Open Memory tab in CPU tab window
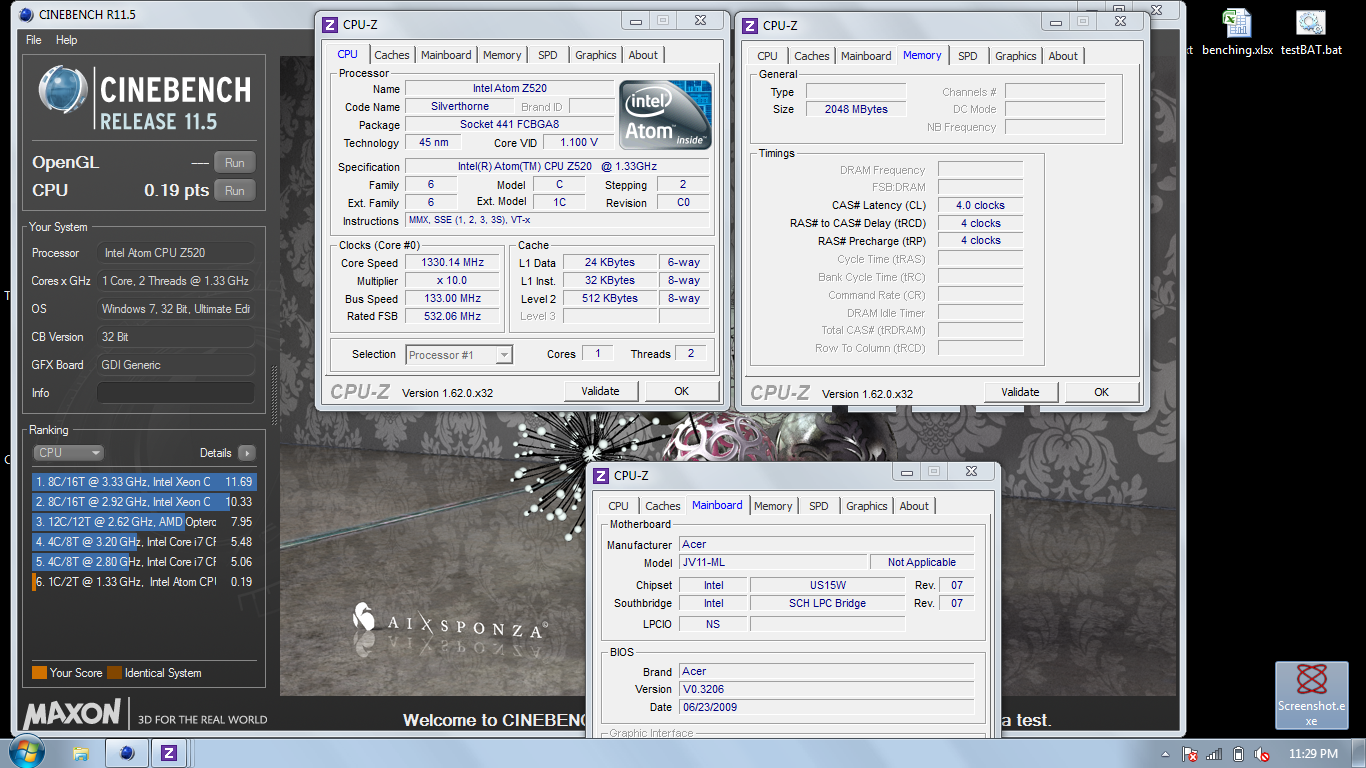This screenshot has width=1366, height=768. (502, 56)
